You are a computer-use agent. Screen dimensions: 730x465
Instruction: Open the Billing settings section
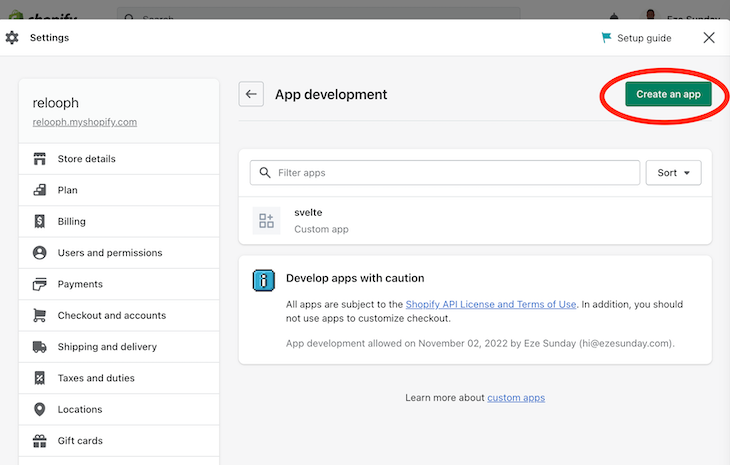[72, 222]
